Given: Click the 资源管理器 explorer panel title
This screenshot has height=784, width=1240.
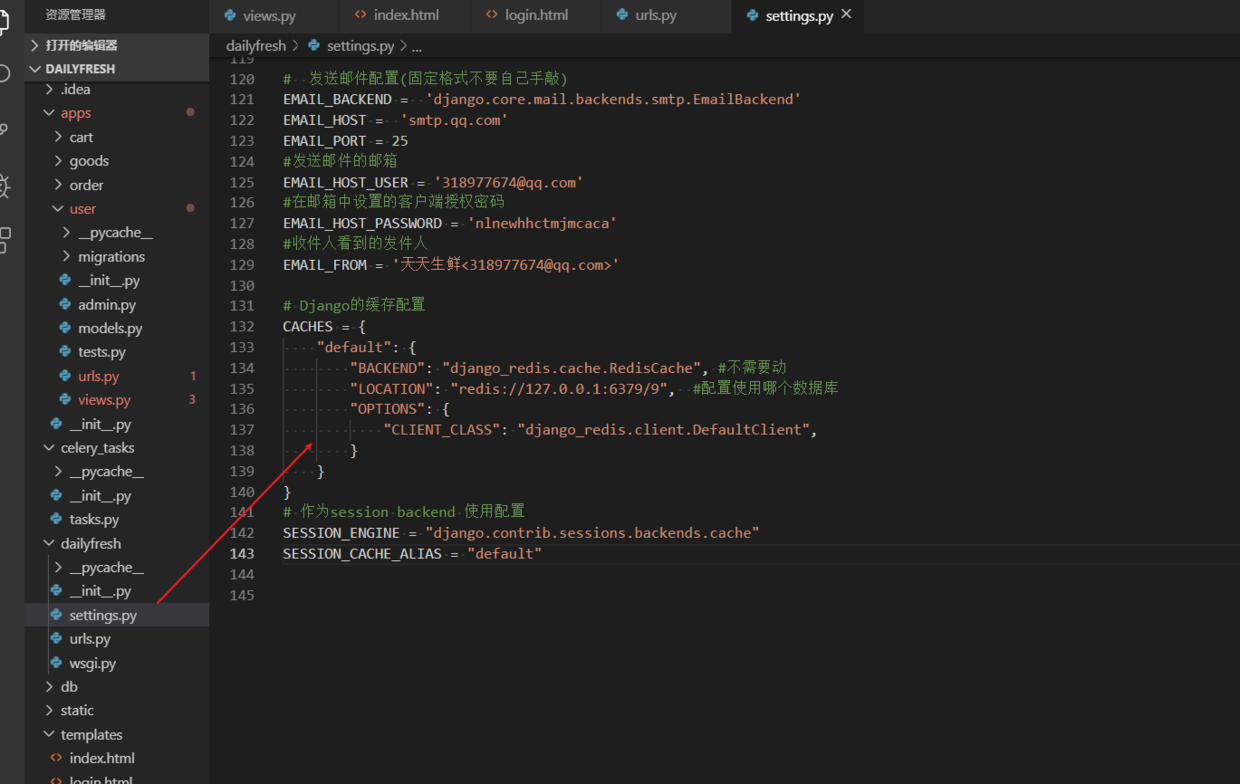Looking at the screenshot, I should (75, 15).
